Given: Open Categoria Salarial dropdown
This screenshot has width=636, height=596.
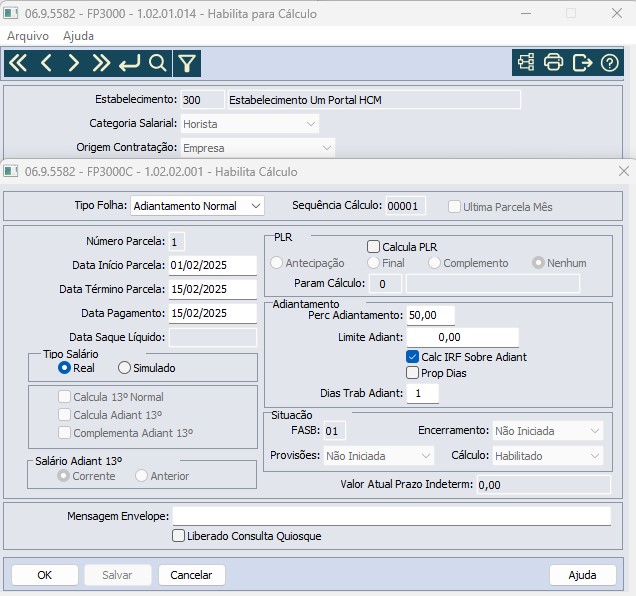Looking at the screenshot, I should (x=250, y=124).
